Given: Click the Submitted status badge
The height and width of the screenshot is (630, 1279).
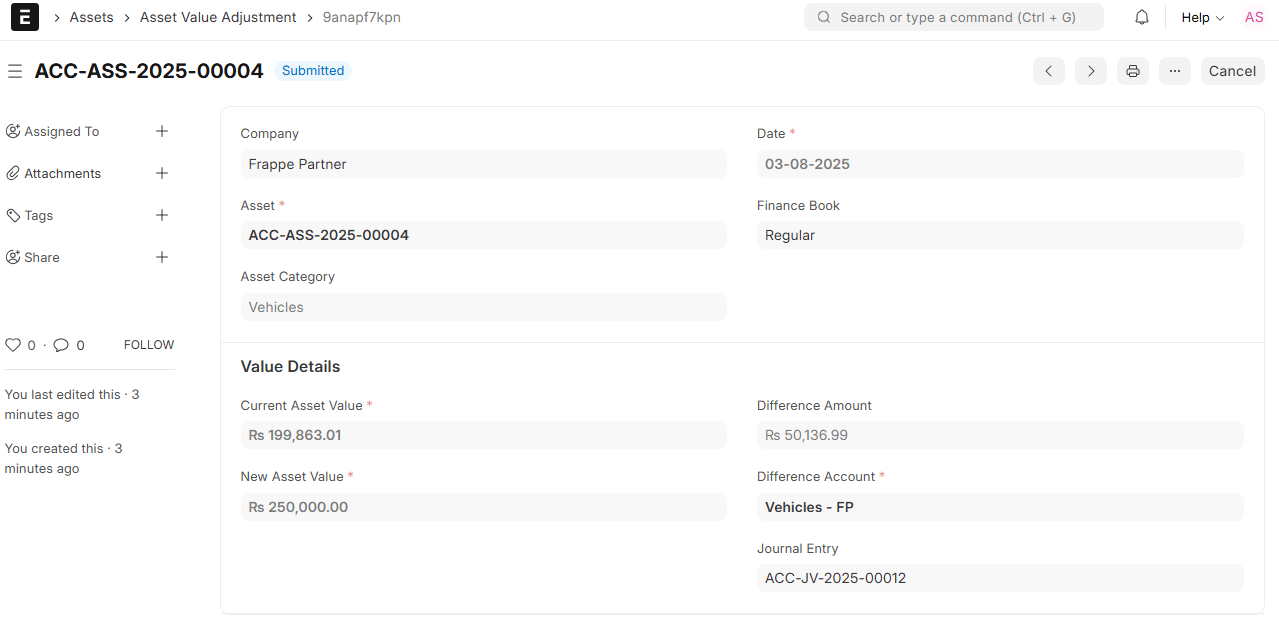Looking at the screenshot, I should 313,71.
